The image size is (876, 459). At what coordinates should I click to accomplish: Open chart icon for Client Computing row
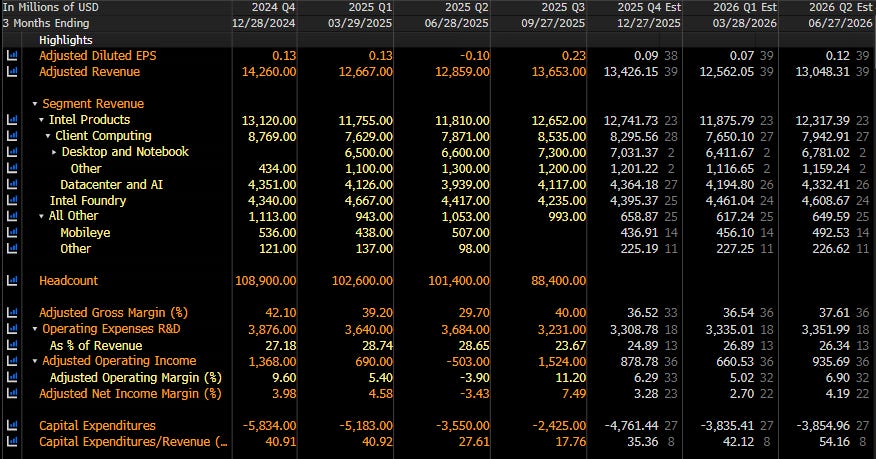(12, 136)
